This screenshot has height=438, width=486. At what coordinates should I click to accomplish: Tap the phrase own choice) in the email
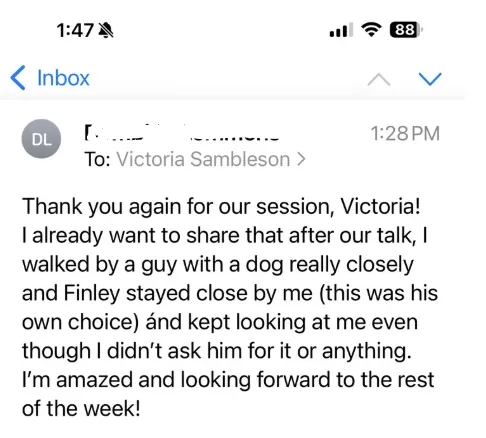(x=80, y=323)
